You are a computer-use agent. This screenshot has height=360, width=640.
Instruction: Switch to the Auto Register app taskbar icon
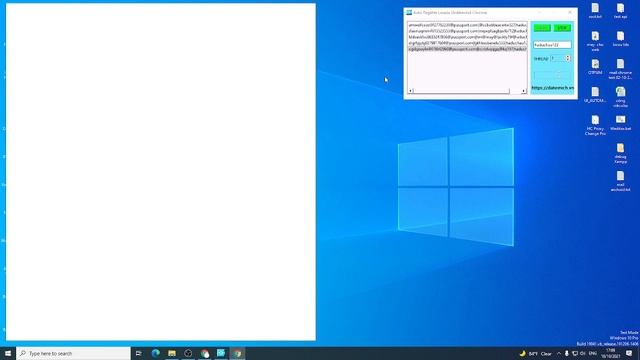[x=221, y=353]
